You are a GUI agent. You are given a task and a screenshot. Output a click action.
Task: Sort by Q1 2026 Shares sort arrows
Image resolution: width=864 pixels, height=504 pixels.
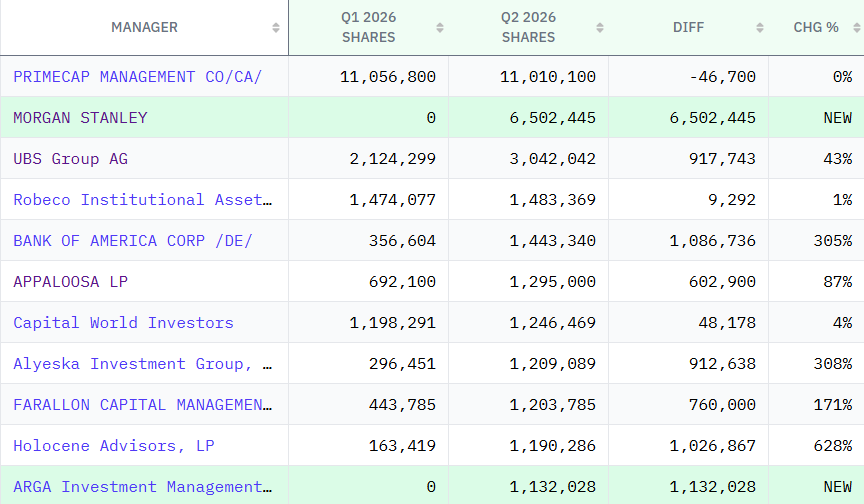point(440,28)
